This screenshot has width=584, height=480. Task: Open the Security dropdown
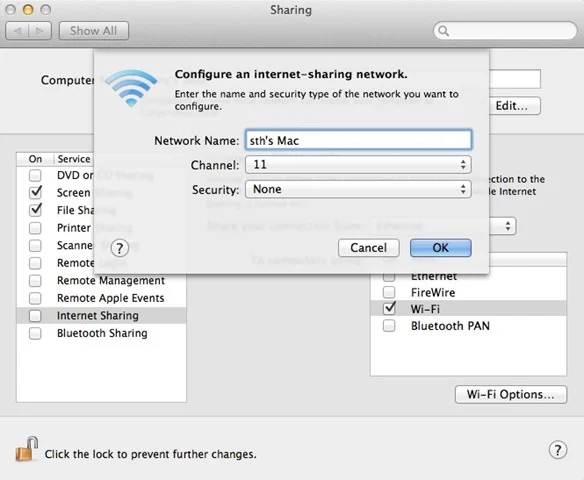pos(358,189)
